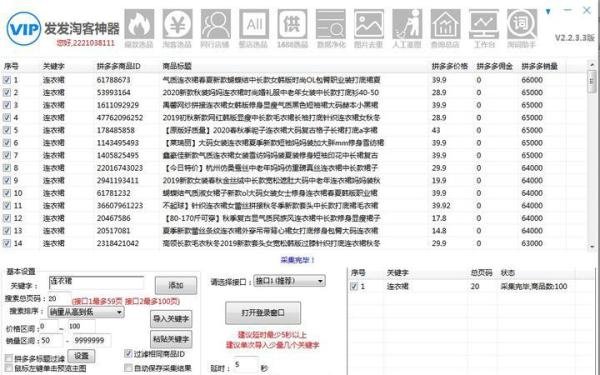Open the 1688选品 '供' icon

tap(292, 24)
